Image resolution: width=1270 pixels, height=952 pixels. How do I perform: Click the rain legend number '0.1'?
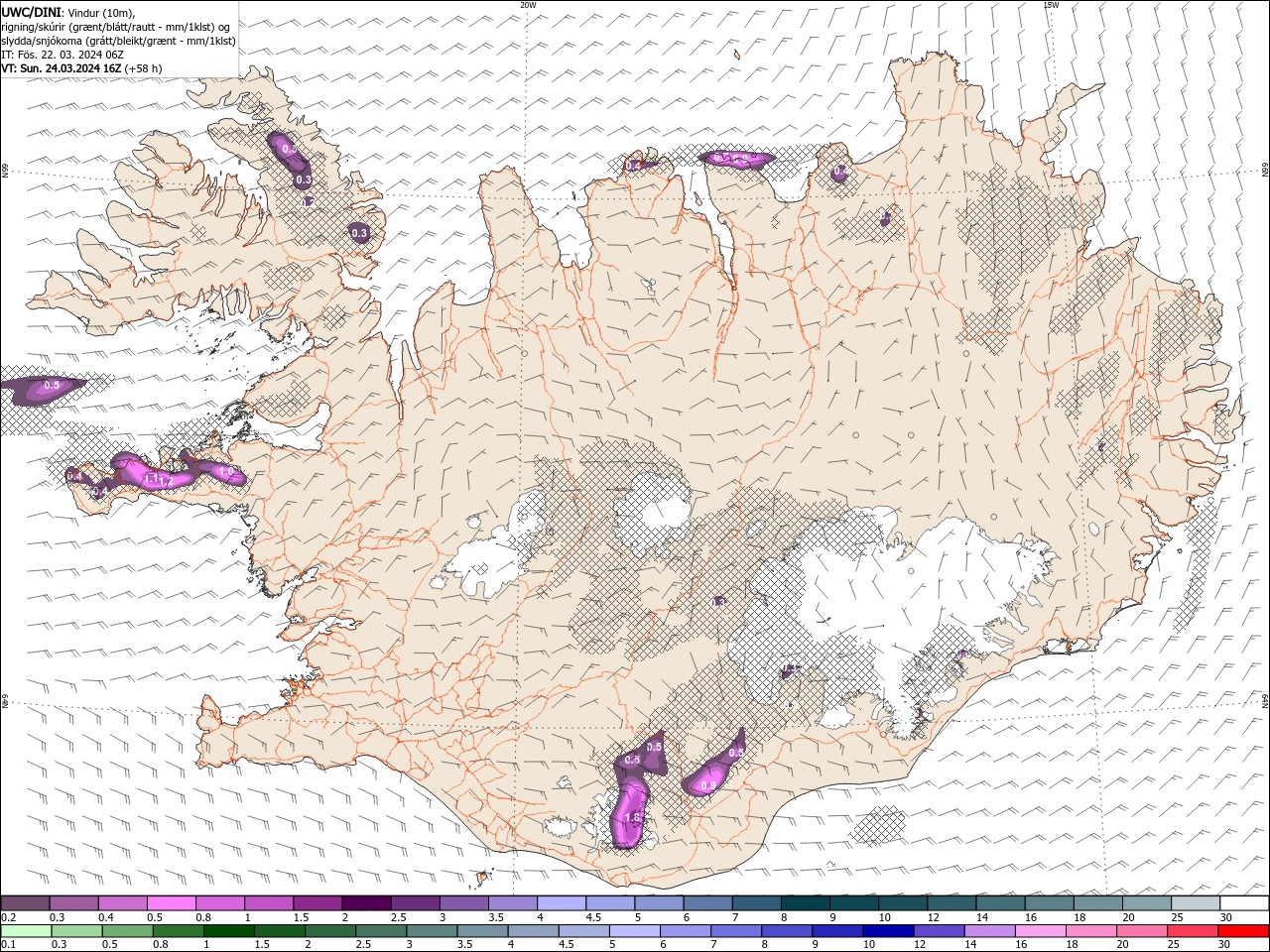coord(9,945)
